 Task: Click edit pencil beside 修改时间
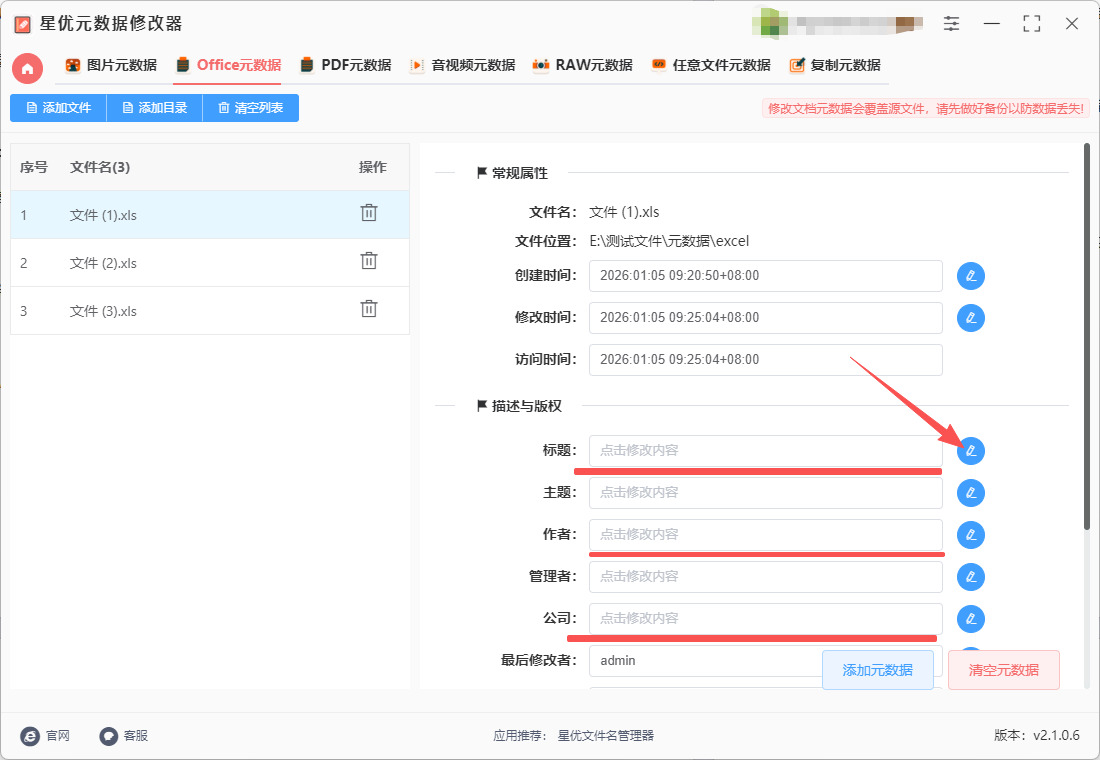coord(971,318)
